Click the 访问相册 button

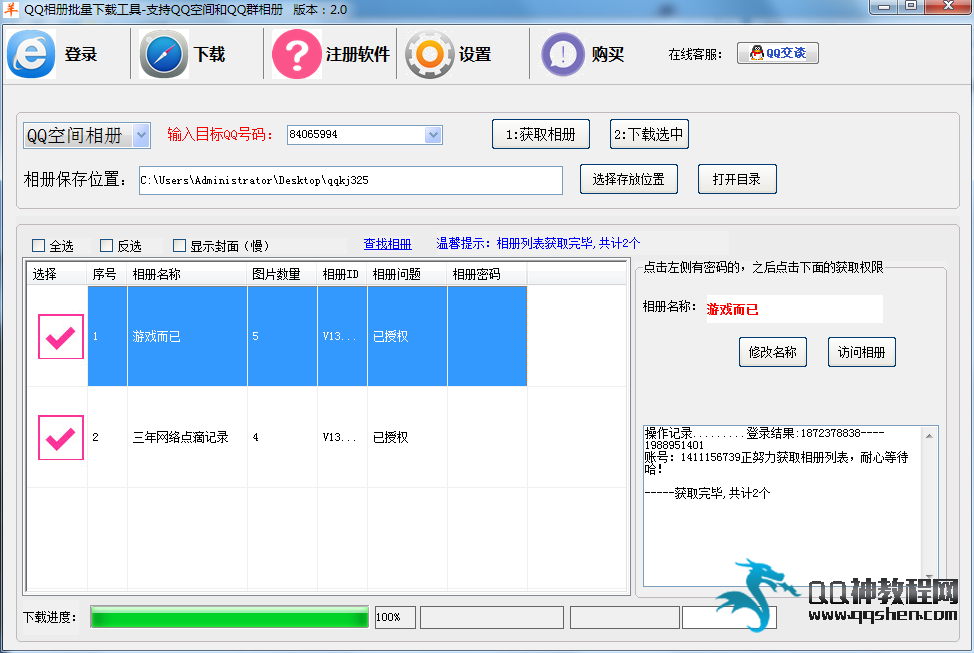[x=862, y=352]
